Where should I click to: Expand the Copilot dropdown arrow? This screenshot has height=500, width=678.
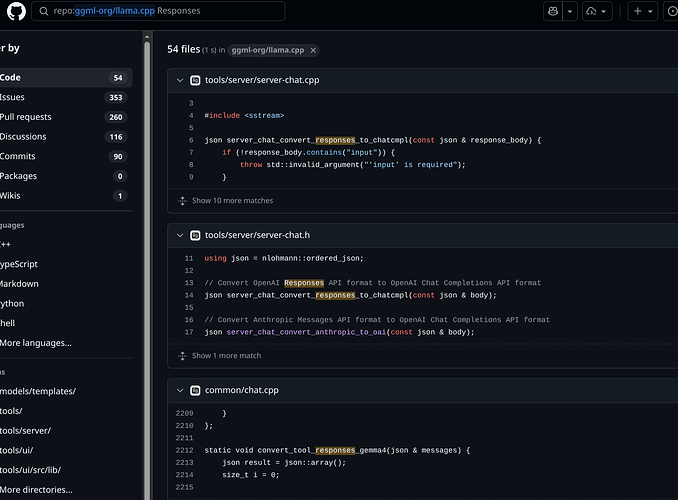(x=570, y=11)
